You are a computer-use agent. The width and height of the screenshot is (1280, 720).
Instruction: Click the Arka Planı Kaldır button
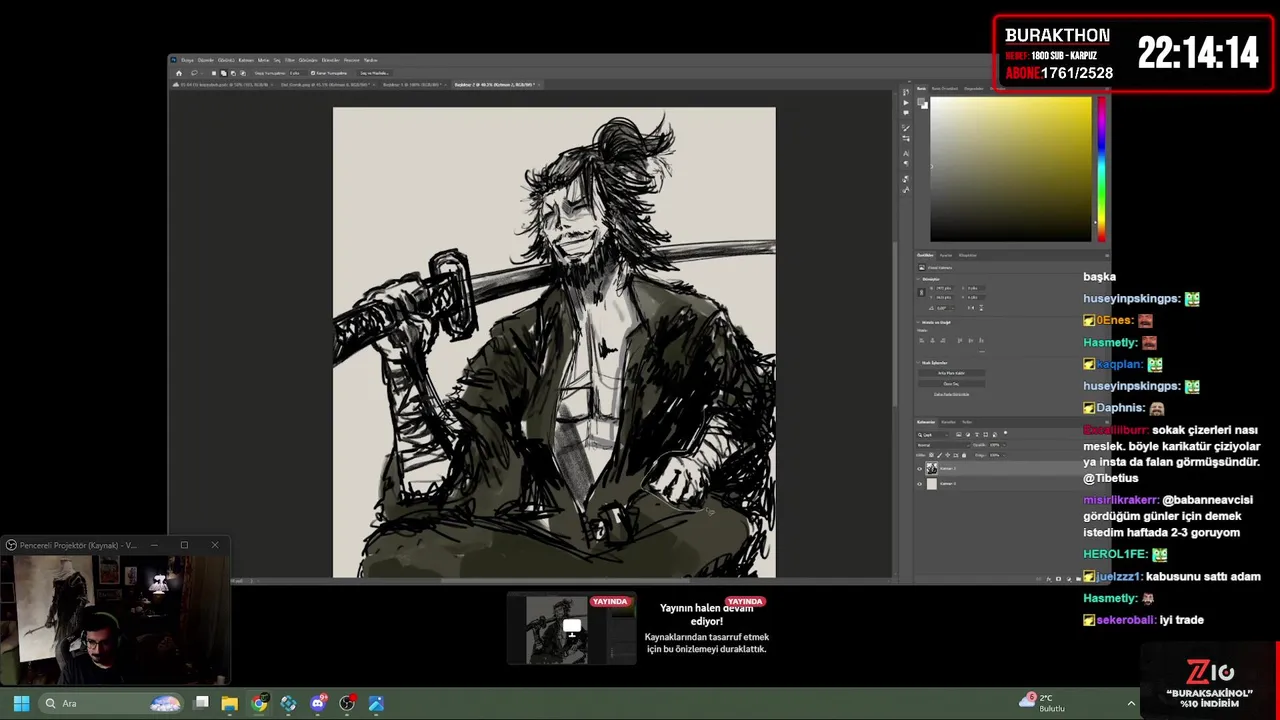tap(952, 373)
